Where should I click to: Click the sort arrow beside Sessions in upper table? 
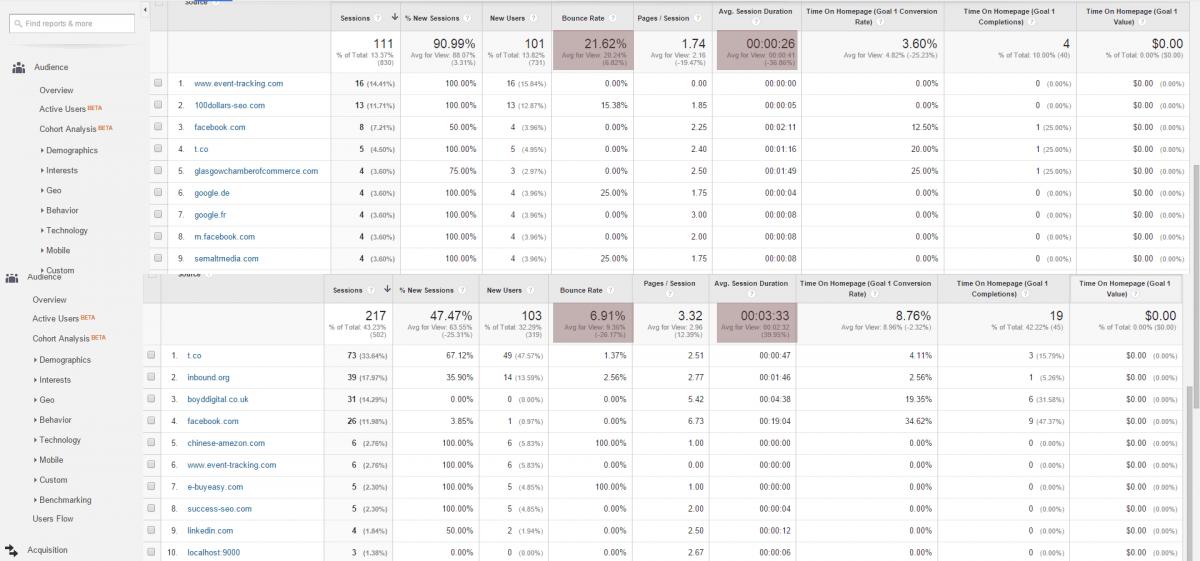coord(394,18)
